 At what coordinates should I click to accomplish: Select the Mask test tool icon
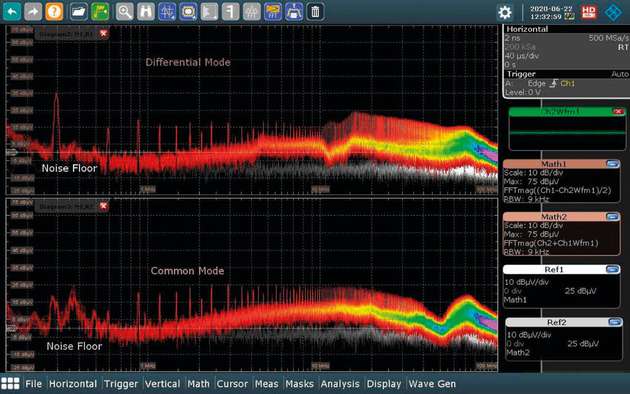coord(188,12)
